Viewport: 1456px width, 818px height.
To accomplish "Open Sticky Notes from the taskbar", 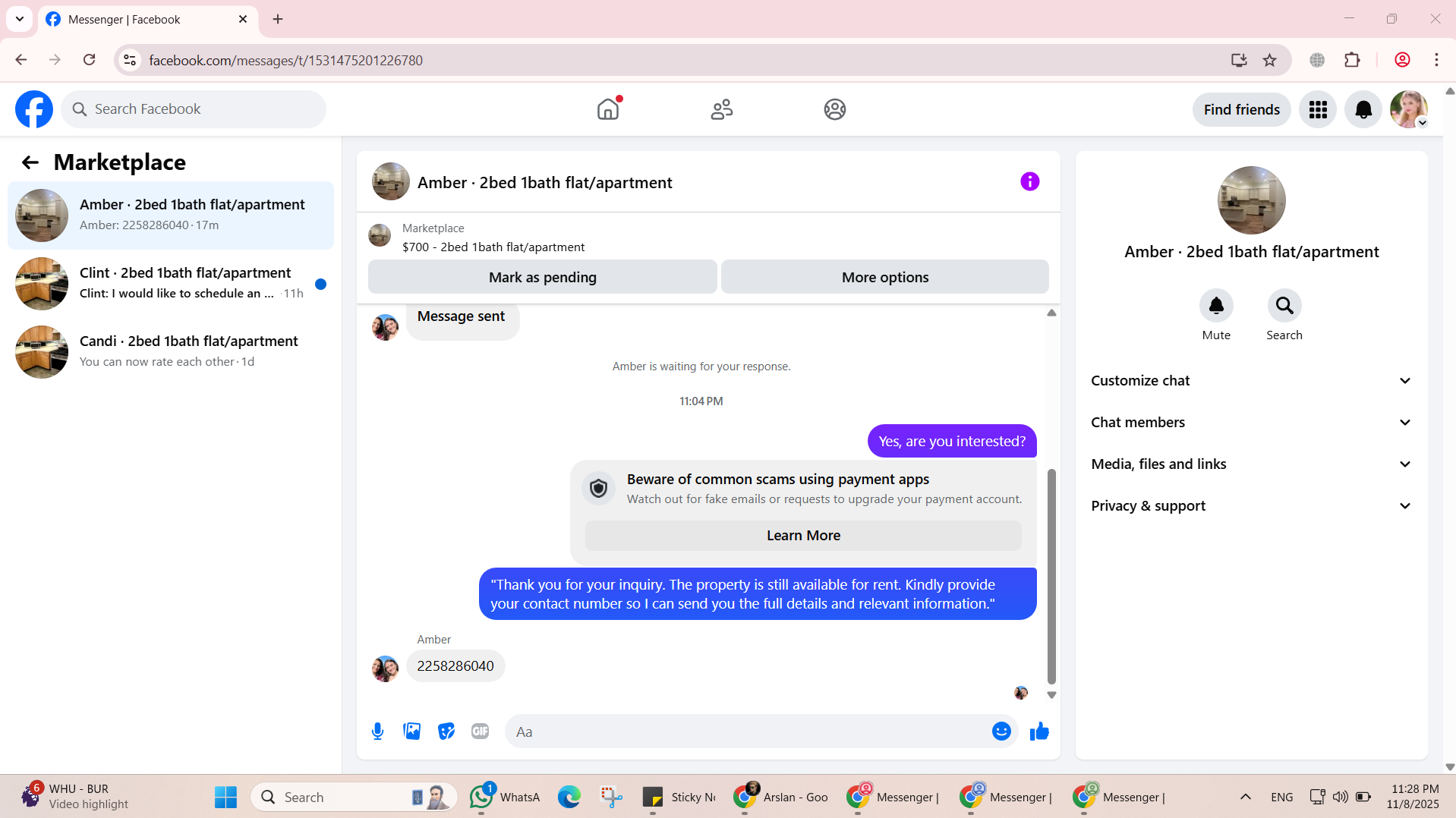I will point(679,798).
